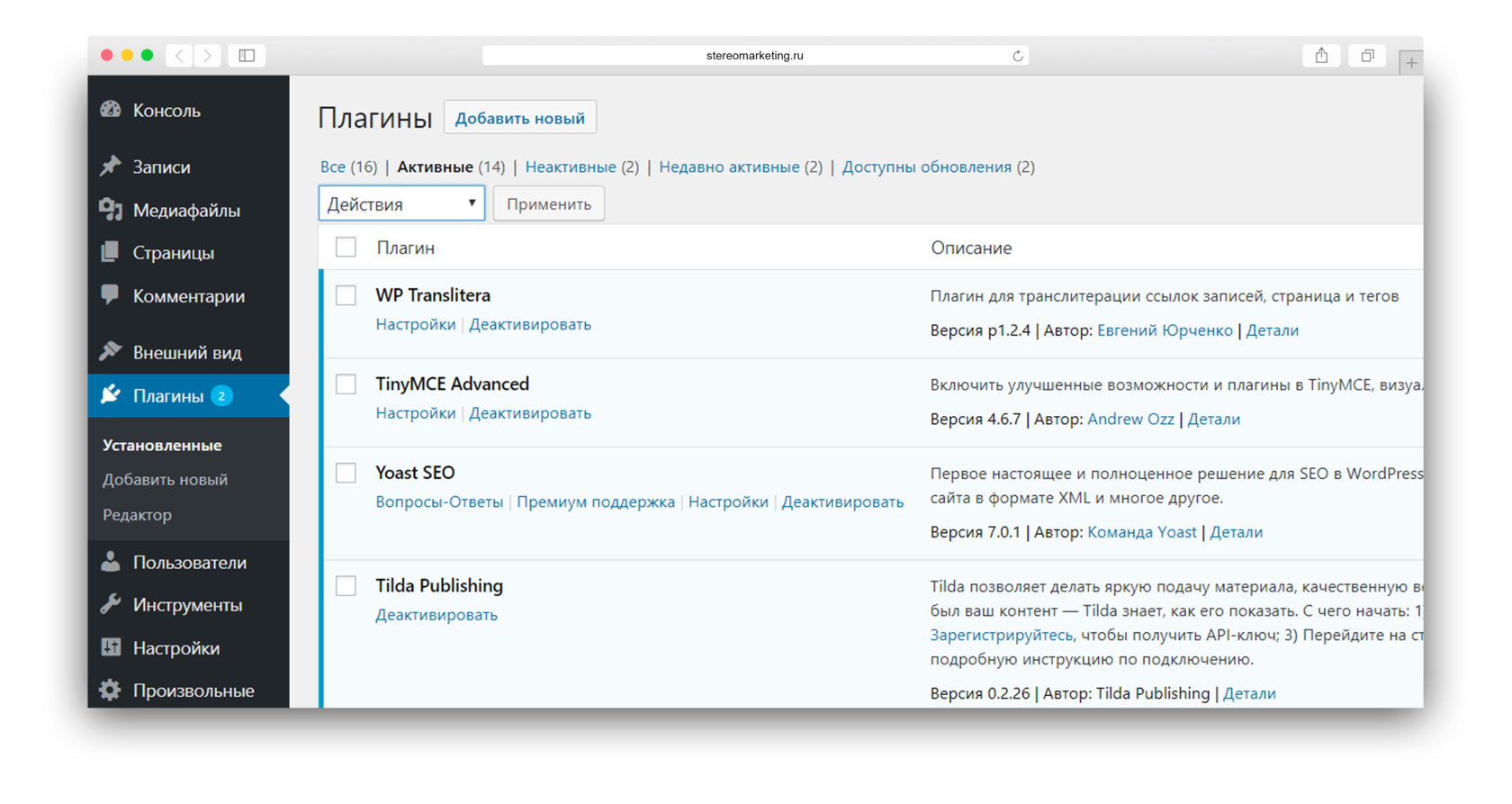Open Yoast SEO Вопросы-Ответы link
This screenshot has height=804, width=1512.
point(439,502)
